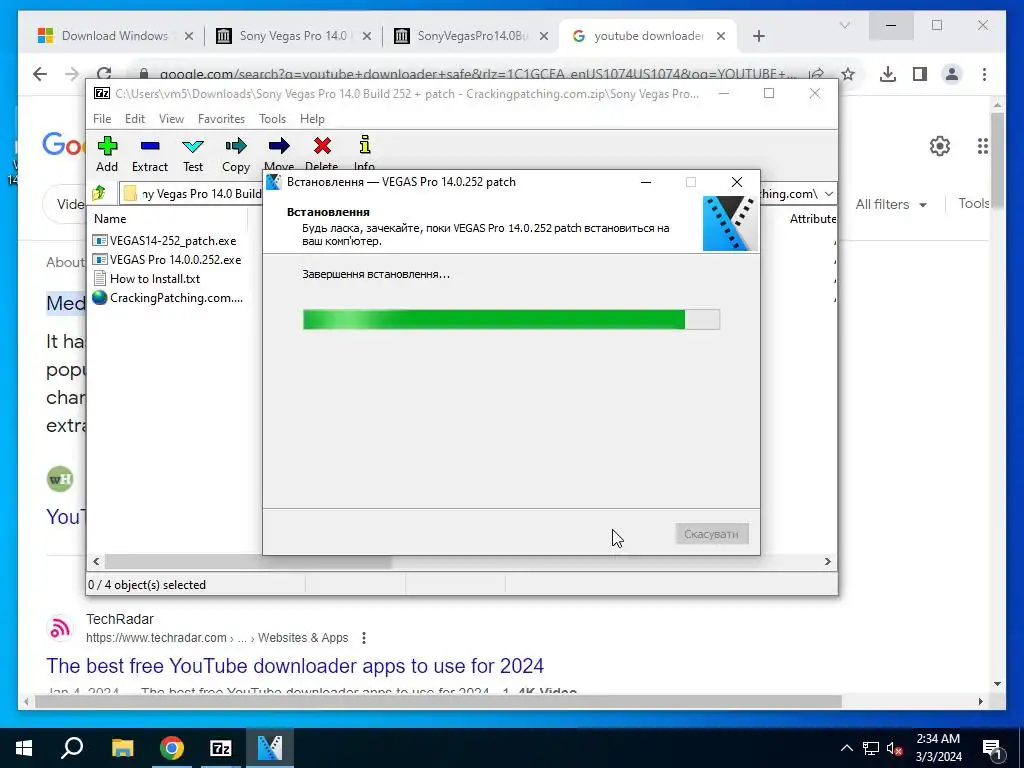This screenshot has width=1024, height=768.
Task: Open Google quick settings gear icon
Action: click(x=940, y=146)
